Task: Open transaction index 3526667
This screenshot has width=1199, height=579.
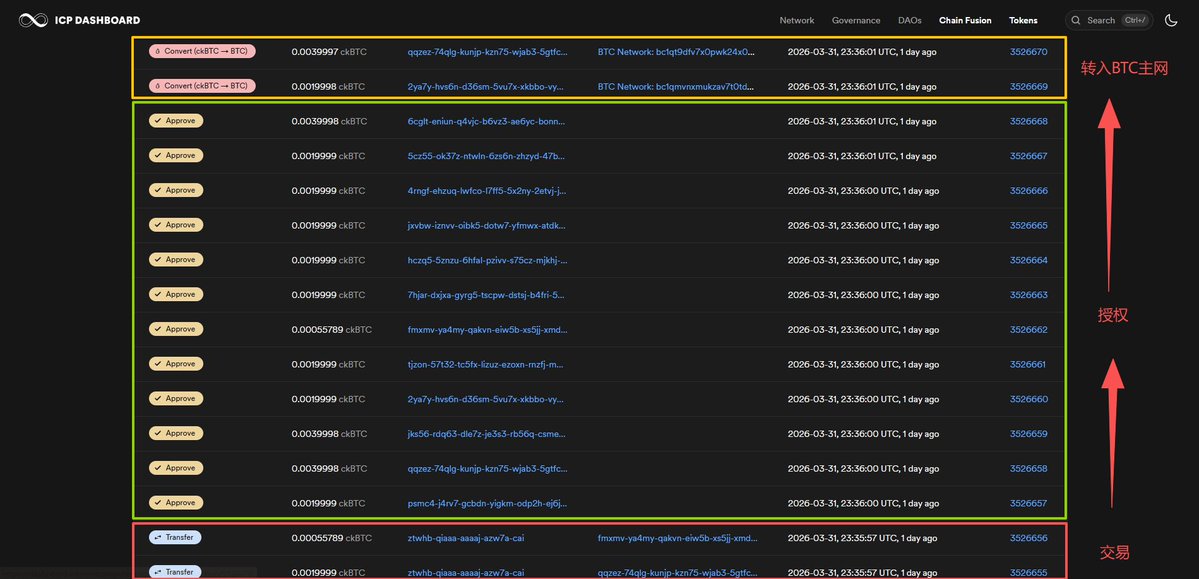Action: (1028, 156)
